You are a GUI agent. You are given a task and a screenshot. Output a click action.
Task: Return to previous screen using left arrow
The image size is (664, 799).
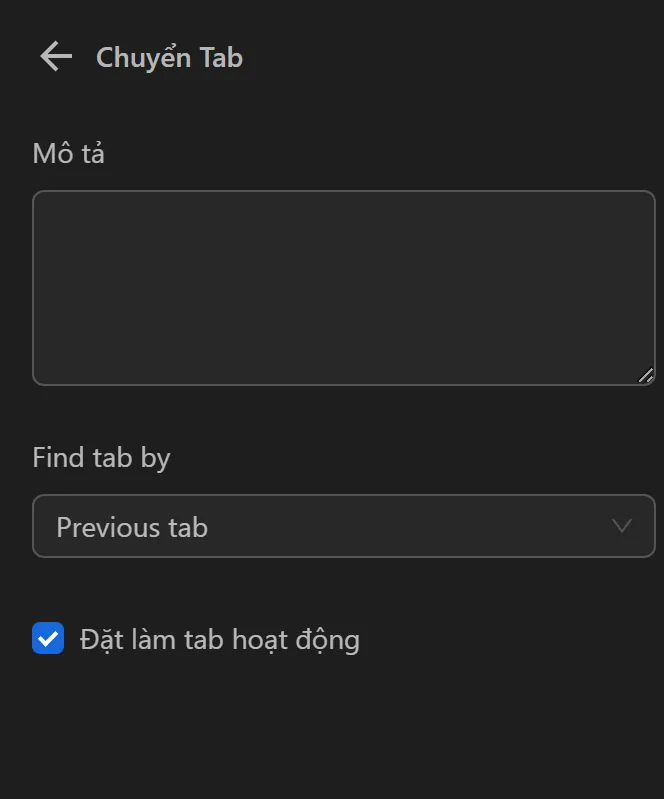56,57
